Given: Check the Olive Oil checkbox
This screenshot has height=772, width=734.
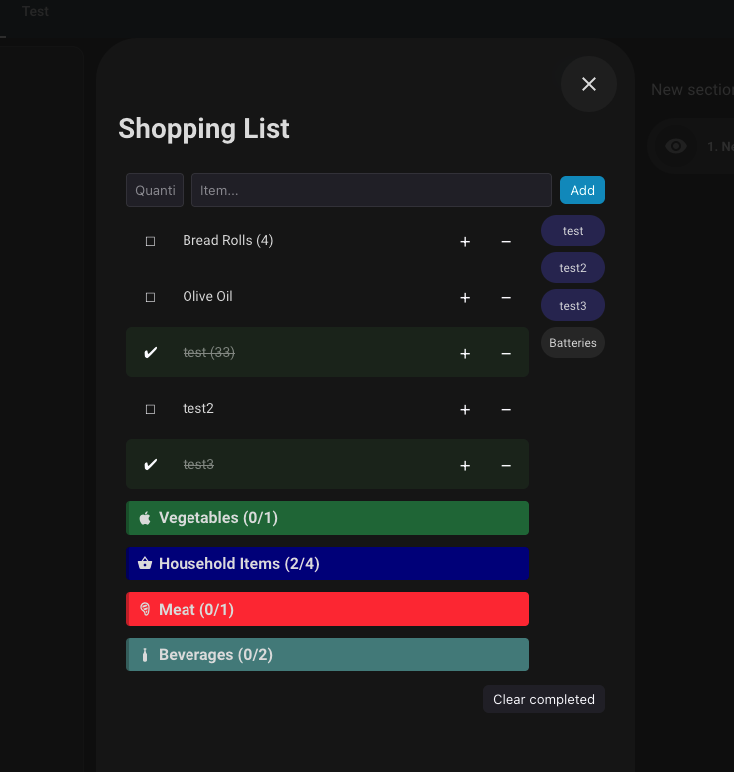Looking at the screenshot, I should [151, 297].
